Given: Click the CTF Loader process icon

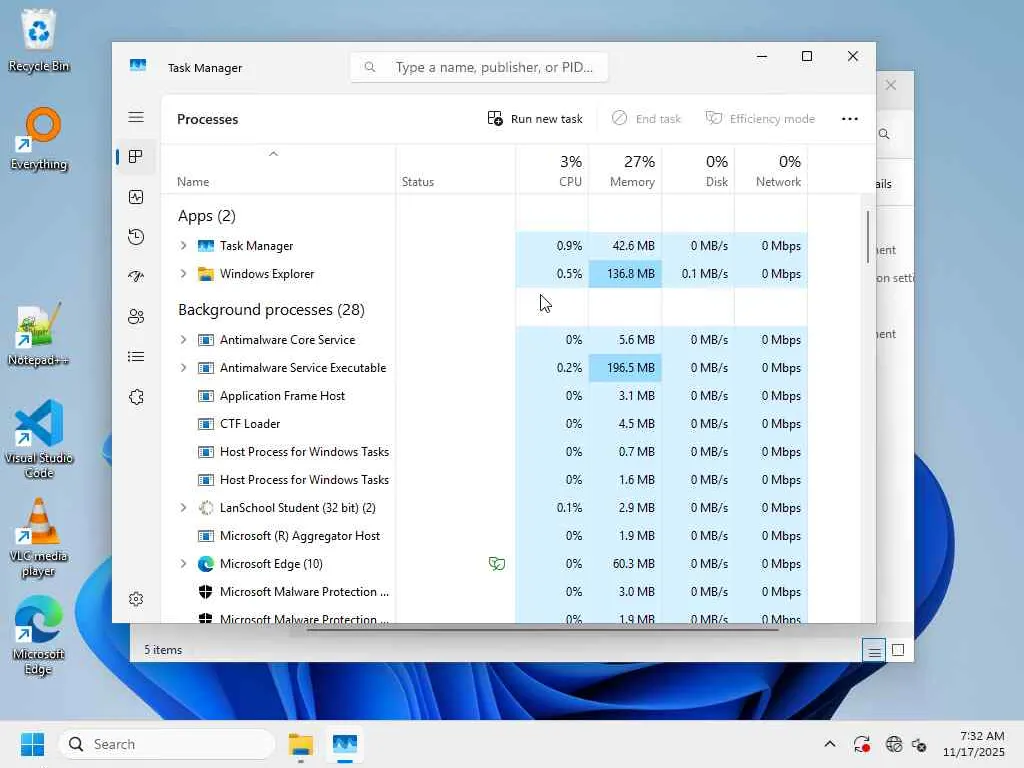Looking at the screenshot, I should pyautogui.click(x=206, y=424).
